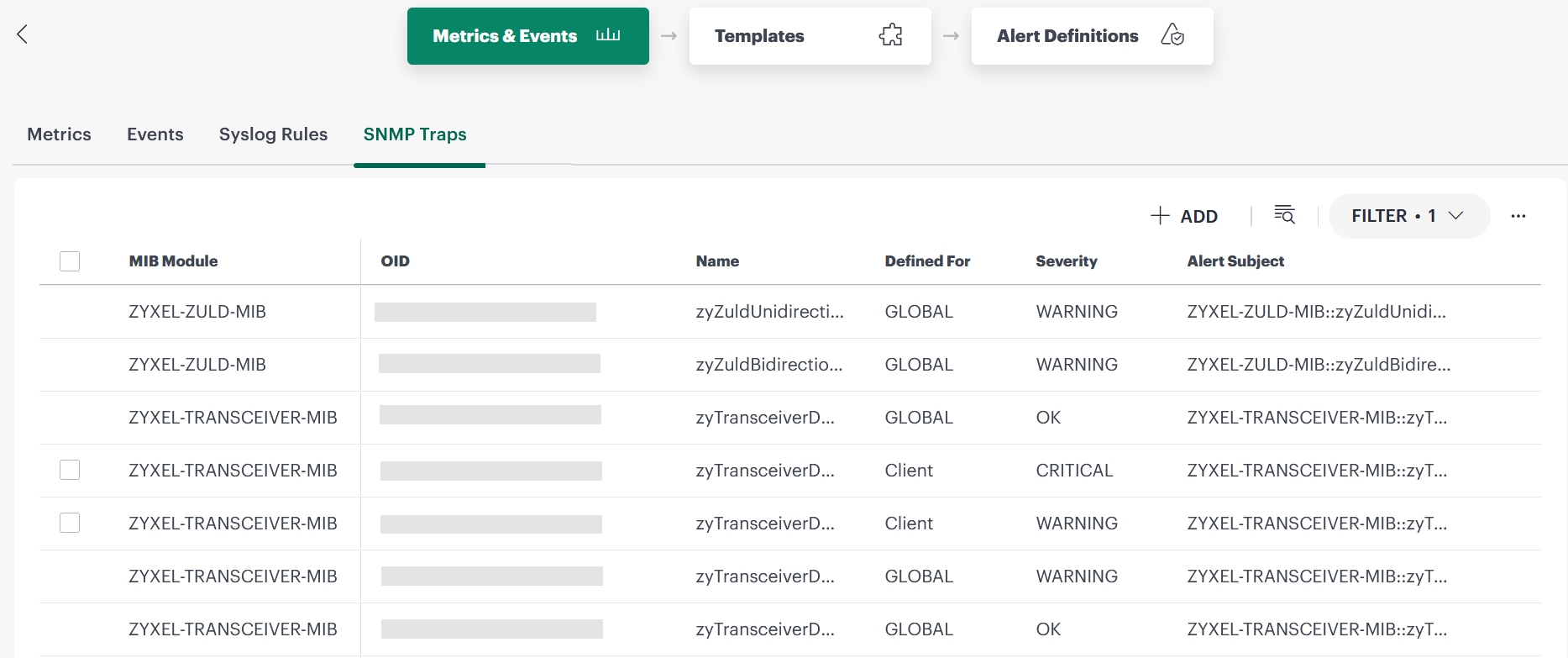This screenshot has width=1568, height=658.
Task: Click ZYXEL-ZULD-MIB::zyZuldBidire... alert subject
Action: point(1319,365)
